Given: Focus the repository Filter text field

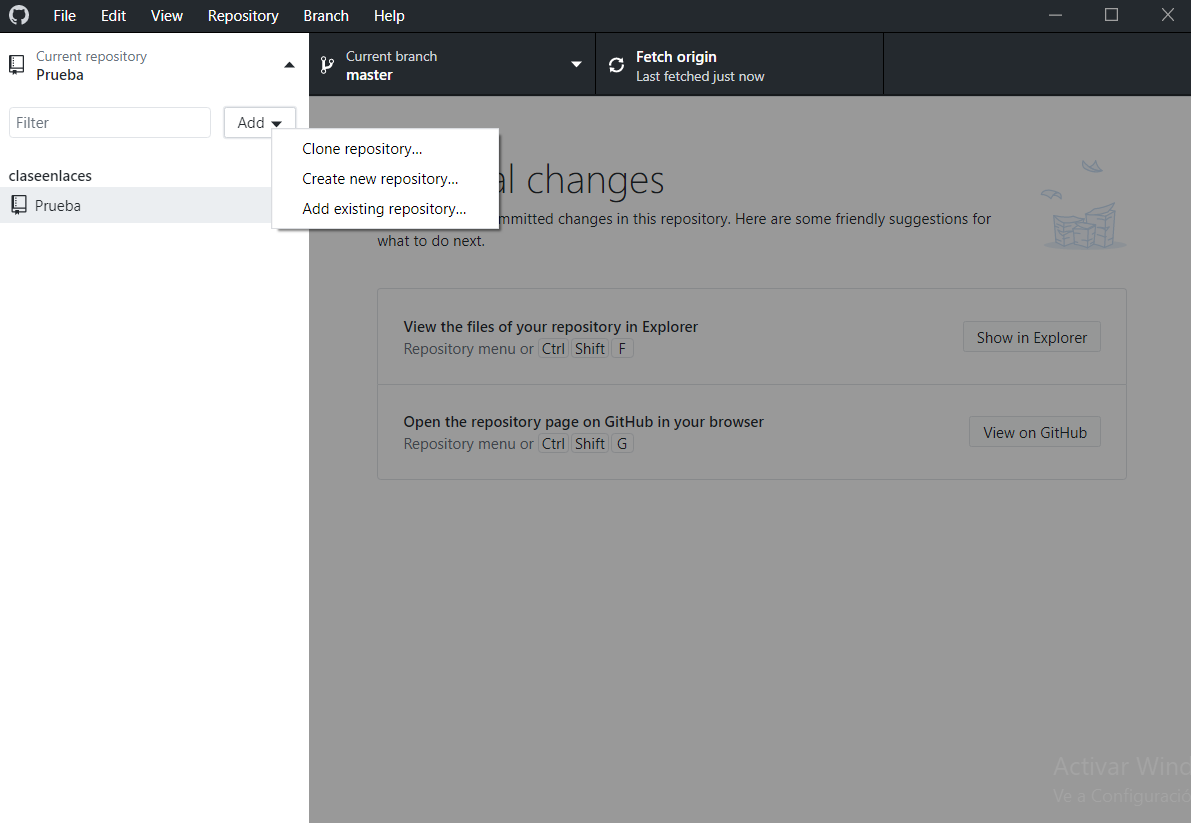Looking at the screenshot, I should (x=110, y=123).
